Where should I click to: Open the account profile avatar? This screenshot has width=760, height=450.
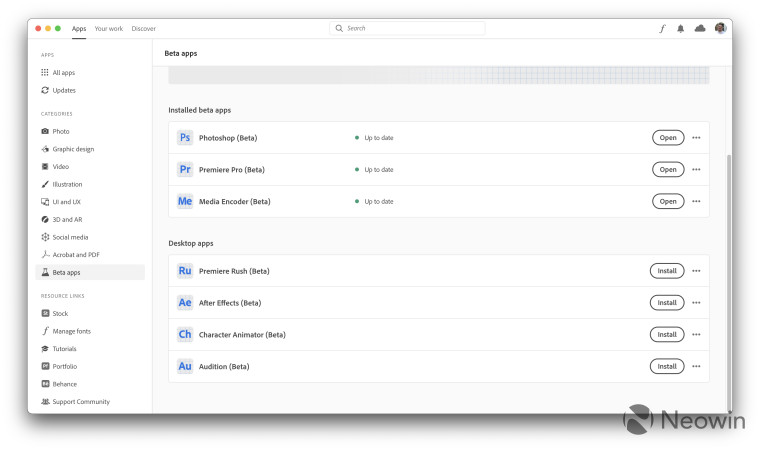(720, 28)
